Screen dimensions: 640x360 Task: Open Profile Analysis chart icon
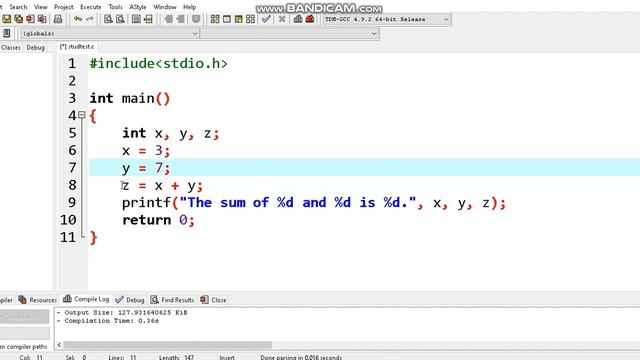tap(298, 19)
